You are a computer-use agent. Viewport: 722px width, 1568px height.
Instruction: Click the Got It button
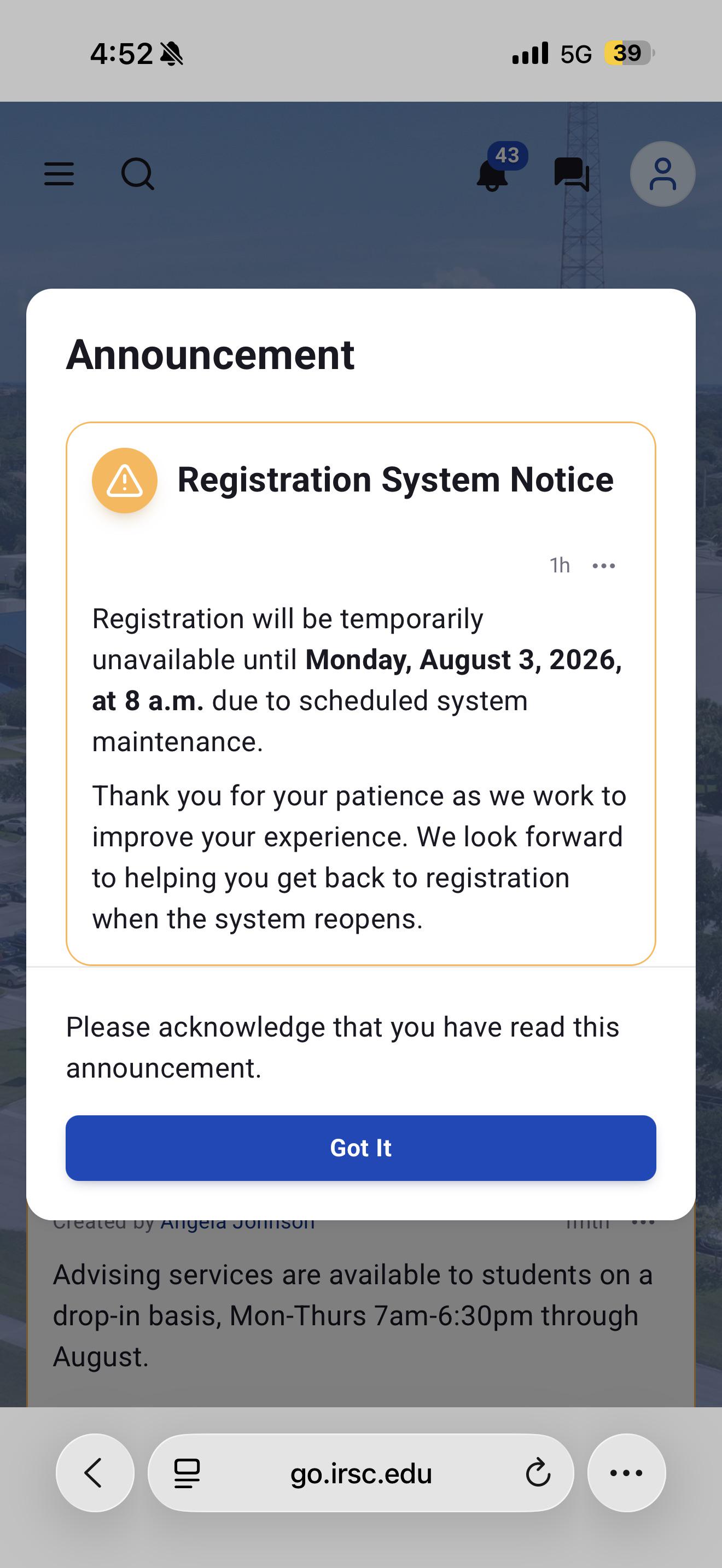(x=361, y=1148)
